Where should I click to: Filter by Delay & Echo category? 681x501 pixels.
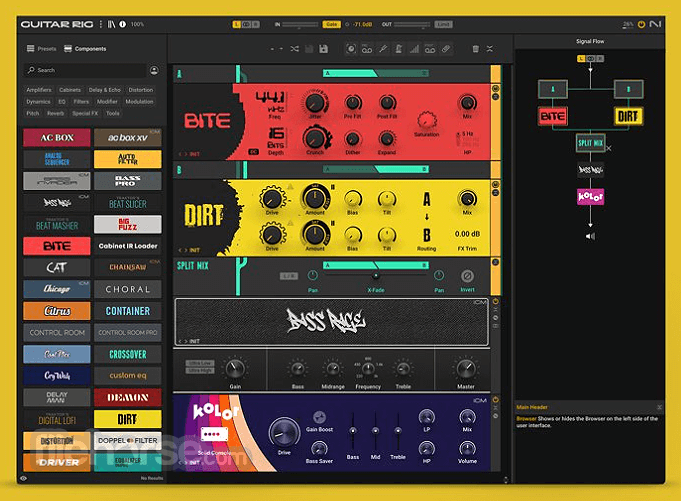(105, 90)
